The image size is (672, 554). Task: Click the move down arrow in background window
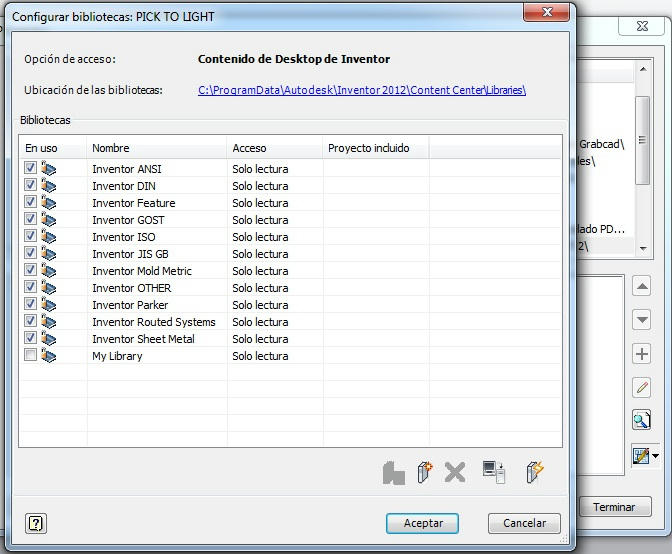[x=642, y=320]
